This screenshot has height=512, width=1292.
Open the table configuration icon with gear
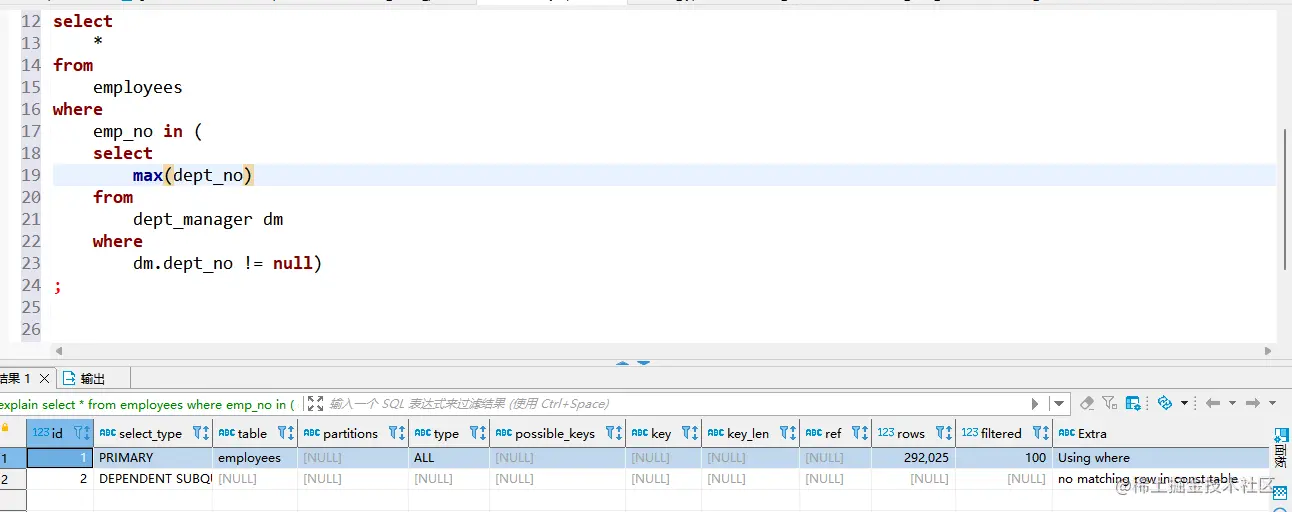1134,403
